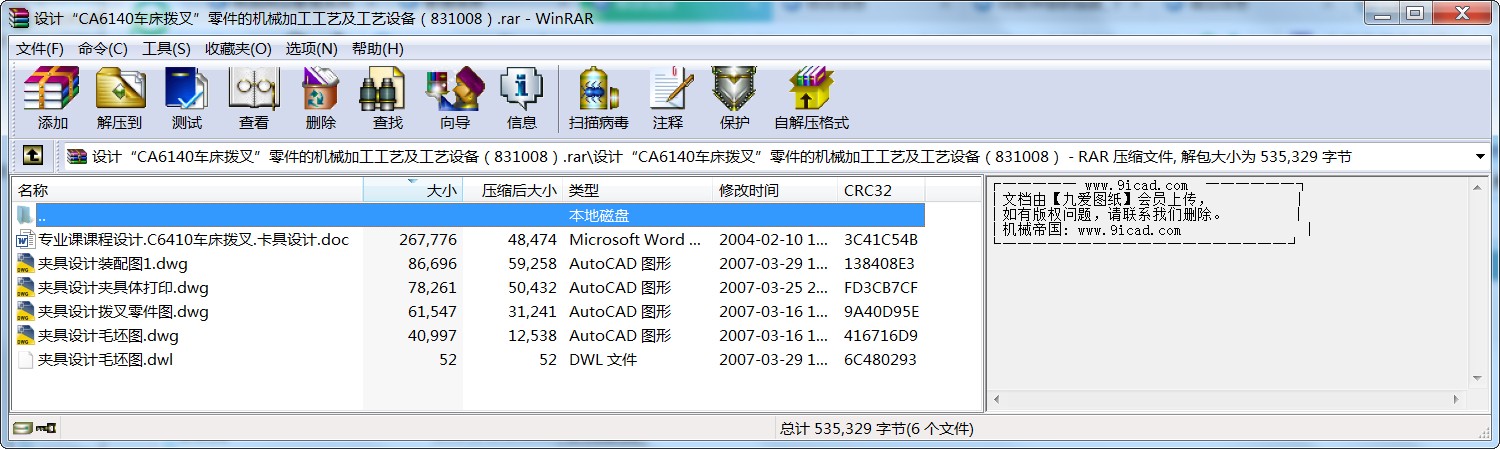Viewport: 1500px width, 449px height.
Task: Sort by the 类型 column header
Action: click(638, 190)
